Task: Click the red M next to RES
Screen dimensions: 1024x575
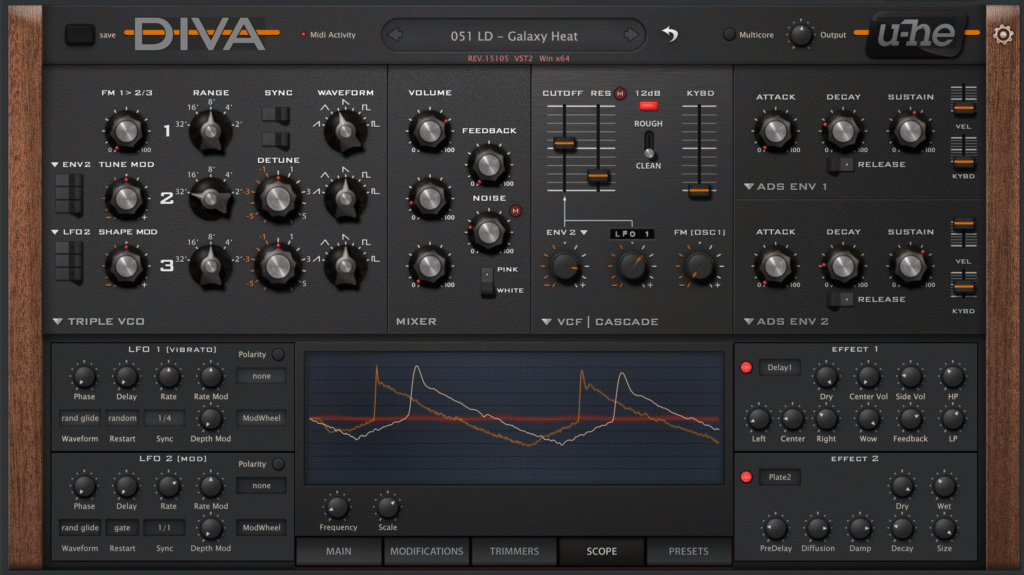Action: point(620,93)
